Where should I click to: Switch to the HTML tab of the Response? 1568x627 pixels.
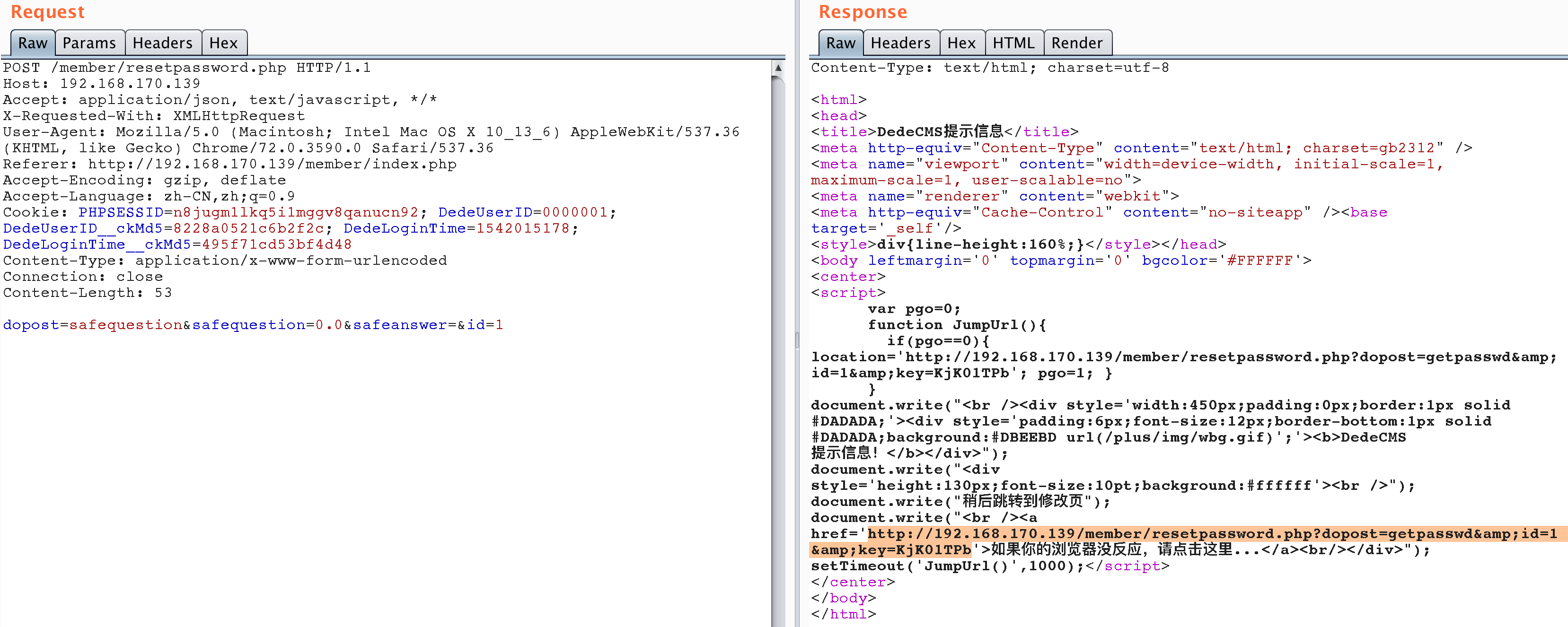(x=1013, y=43)
